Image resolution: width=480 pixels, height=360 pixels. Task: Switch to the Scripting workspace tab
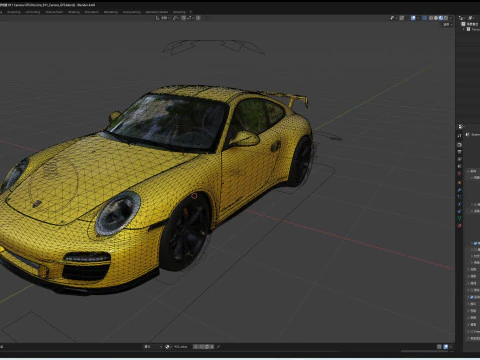(x=179, y=12)
